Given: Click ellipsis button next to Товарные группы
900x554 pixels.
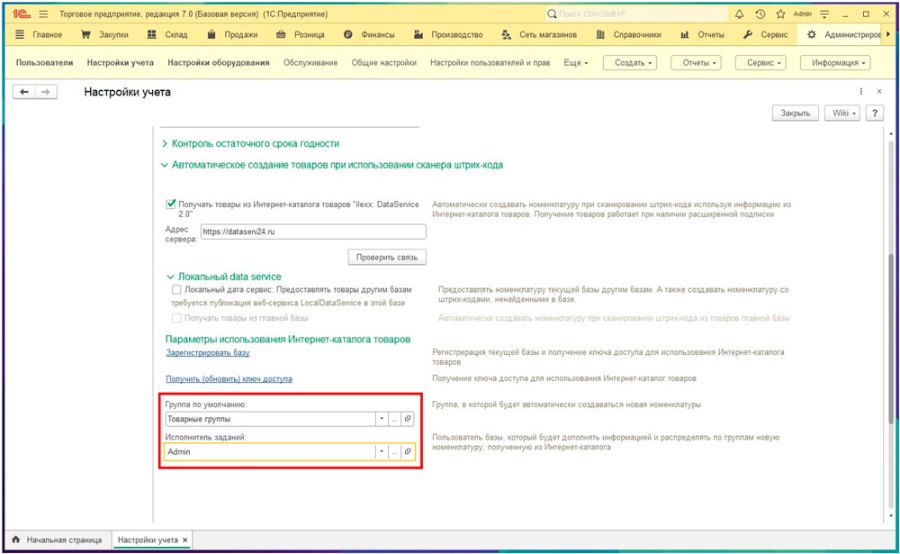Looking at the screenshot, I should (394, 419).
